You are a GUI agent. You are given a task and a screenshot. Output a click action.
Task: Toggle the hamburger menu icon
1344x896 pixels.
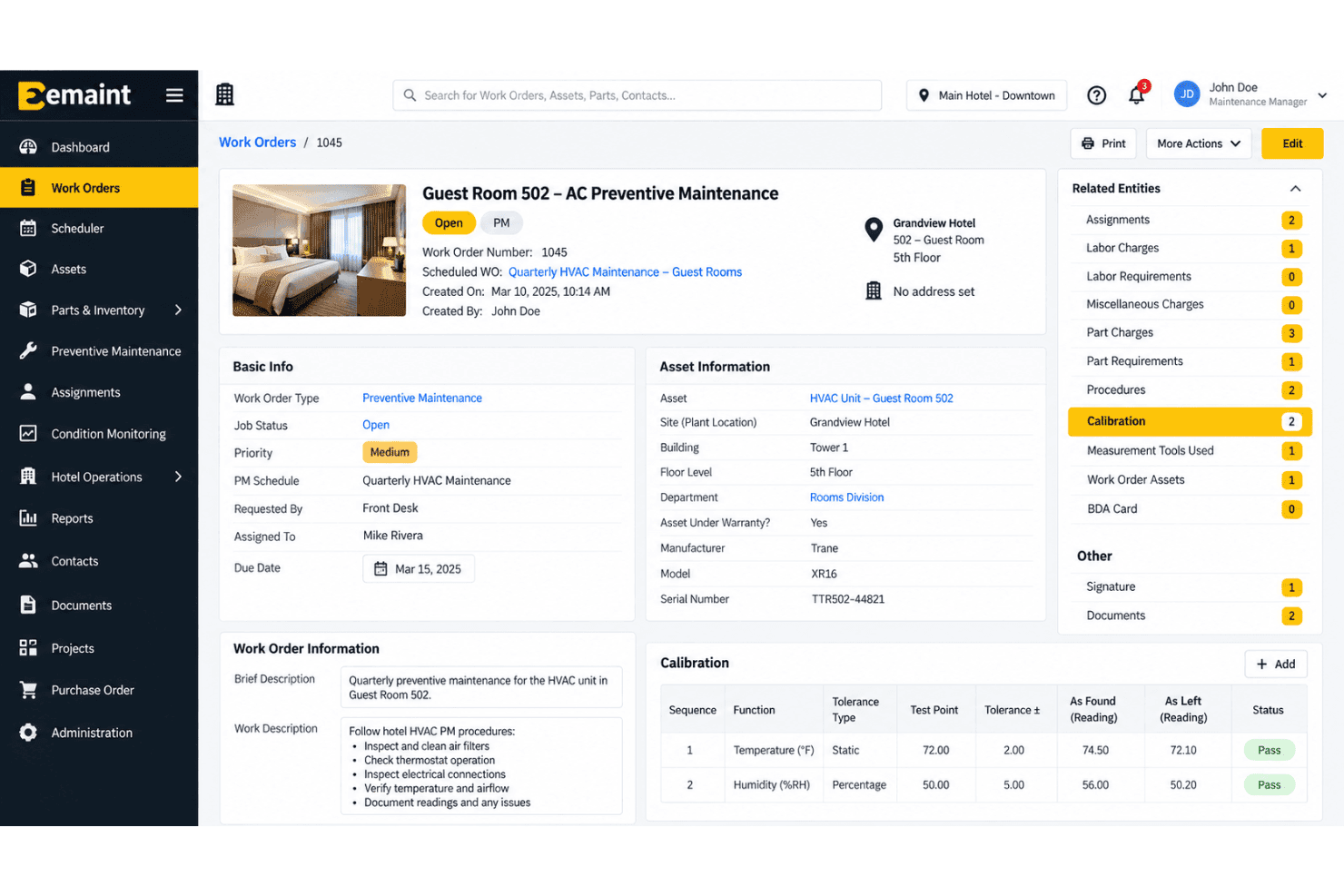pos(174,95)
